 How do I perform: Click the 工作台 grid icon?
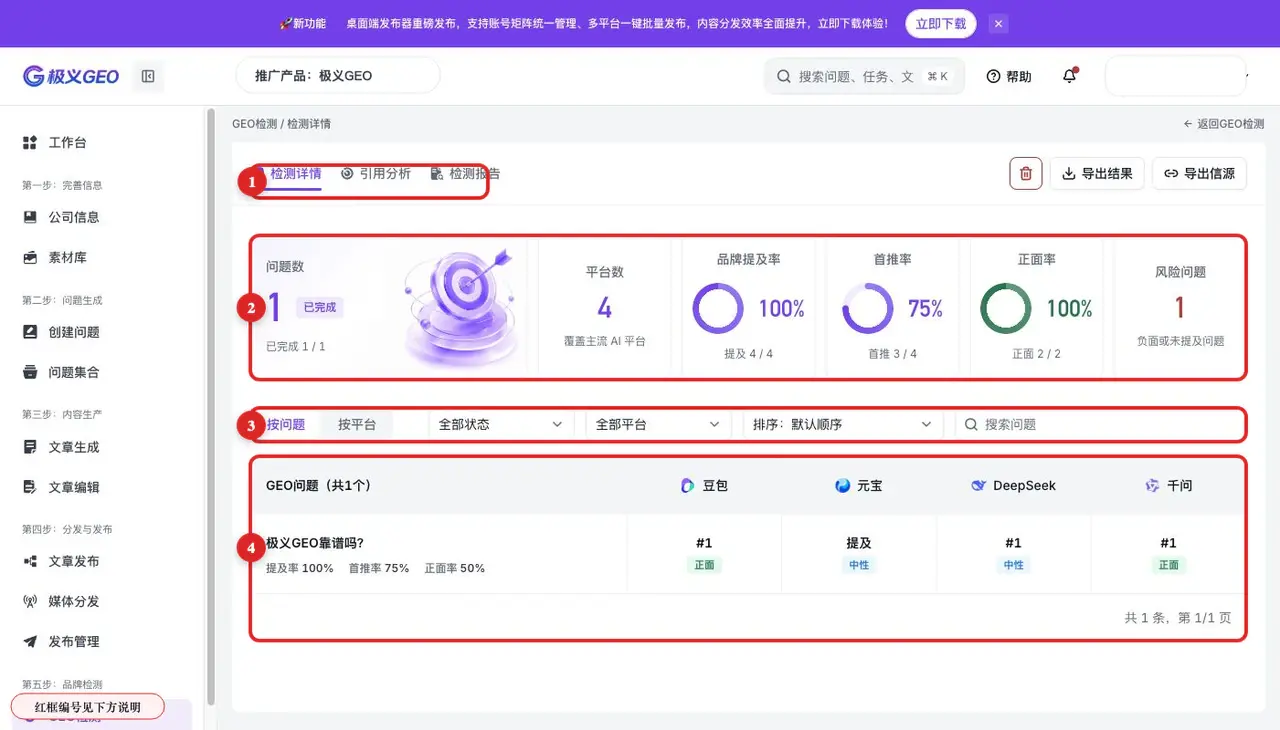point(30,143)
